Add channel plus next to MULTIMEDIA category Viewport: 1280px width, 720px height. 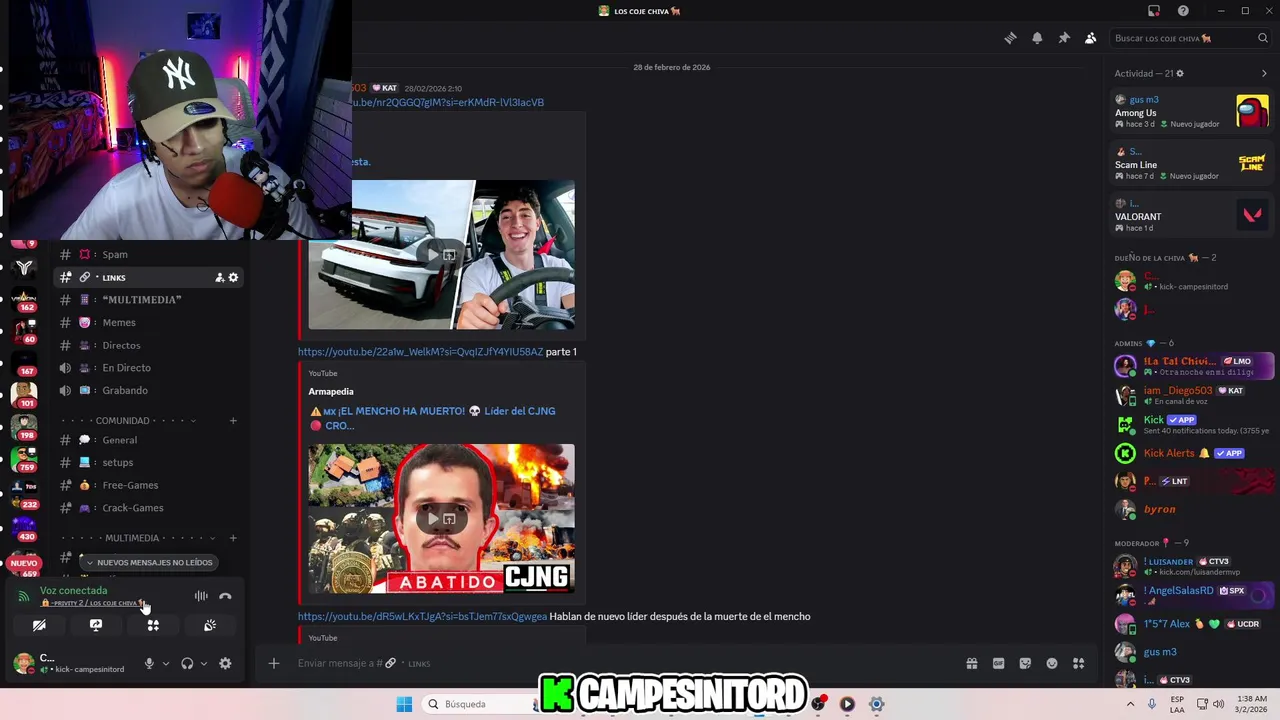click(x=233, y=538)
